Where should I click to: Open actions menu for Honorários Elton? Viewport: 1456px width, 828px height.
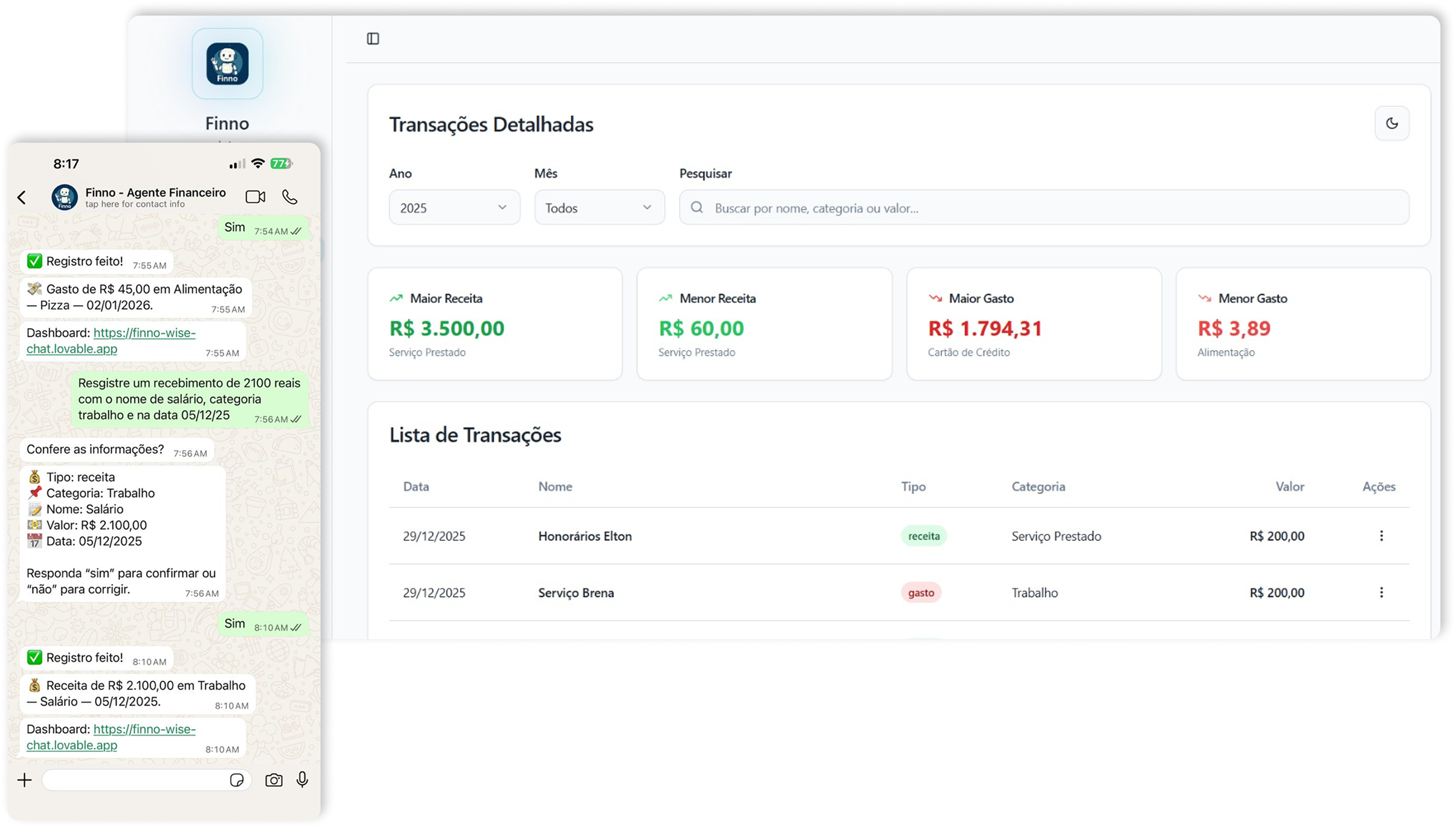tap(1381, 536)
